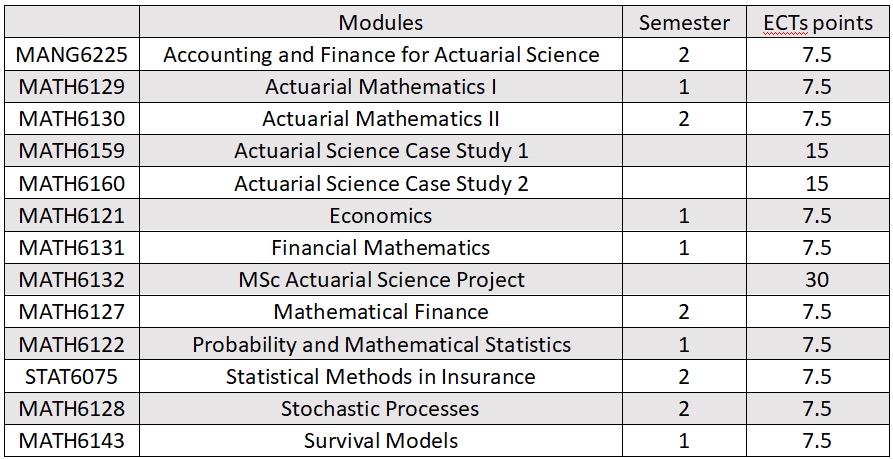Viewport: 893px width, 459px height.
Task: Select the Actuarial Mathematics I cell
Action: click(380, 87)
